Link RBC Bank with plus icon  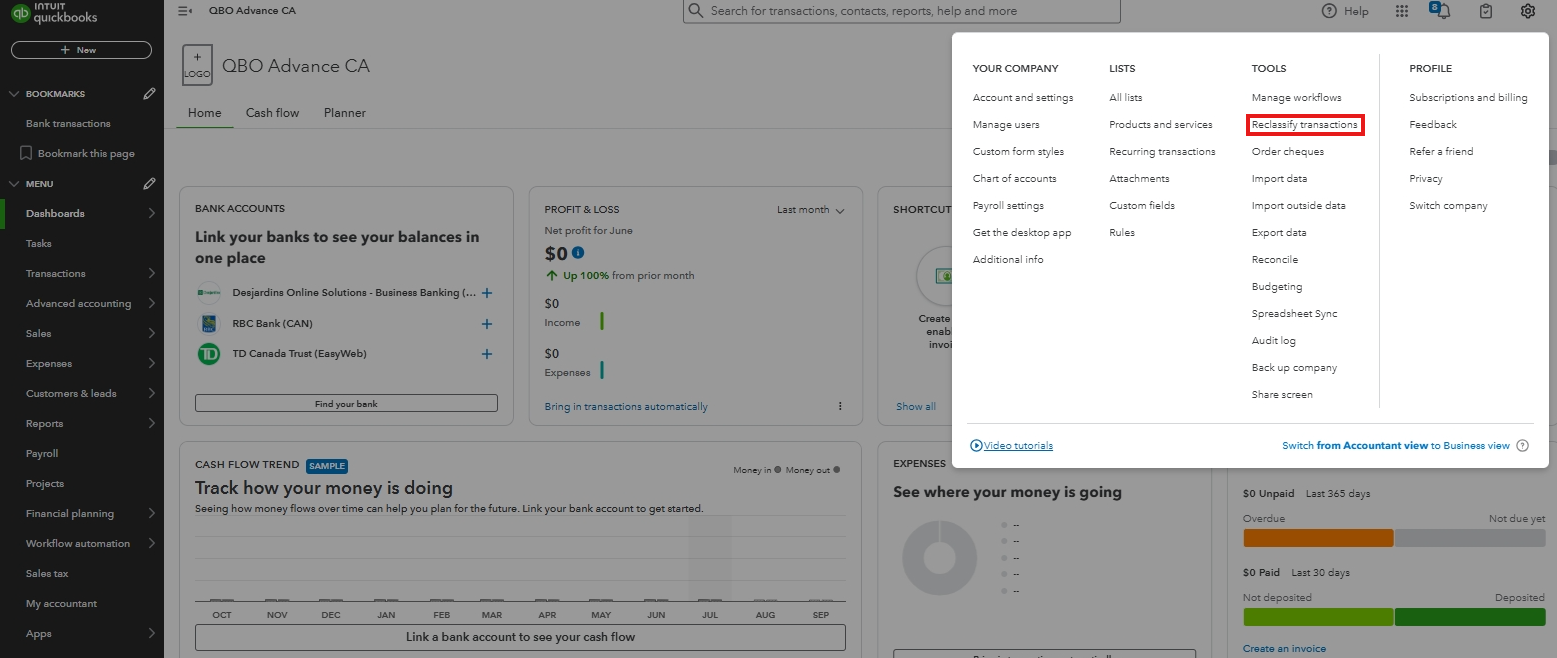pos(487,324)
